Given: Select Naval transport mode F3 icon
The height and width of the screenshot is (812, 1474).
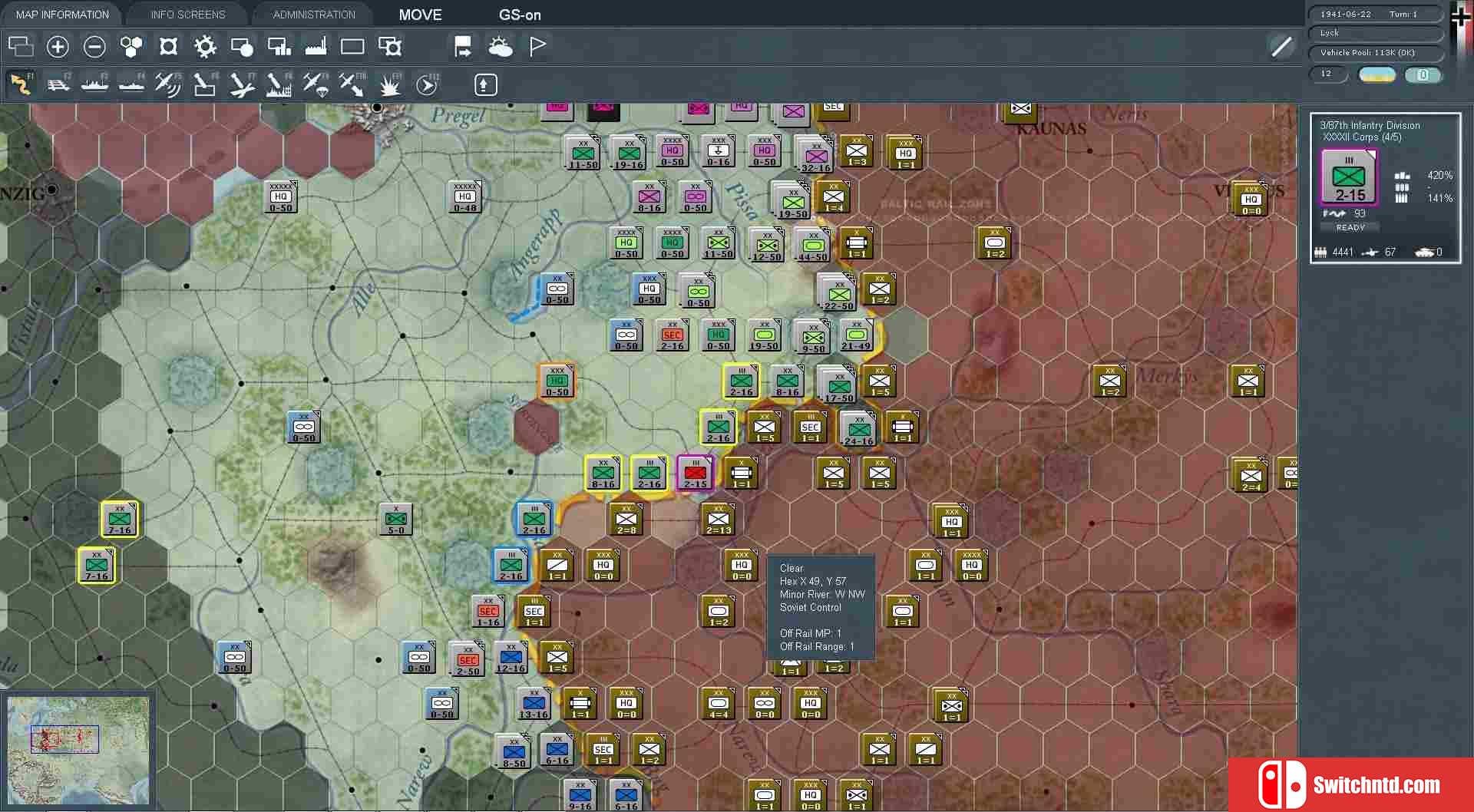Looking at the screenshot, I should click(x=95, y=84).
